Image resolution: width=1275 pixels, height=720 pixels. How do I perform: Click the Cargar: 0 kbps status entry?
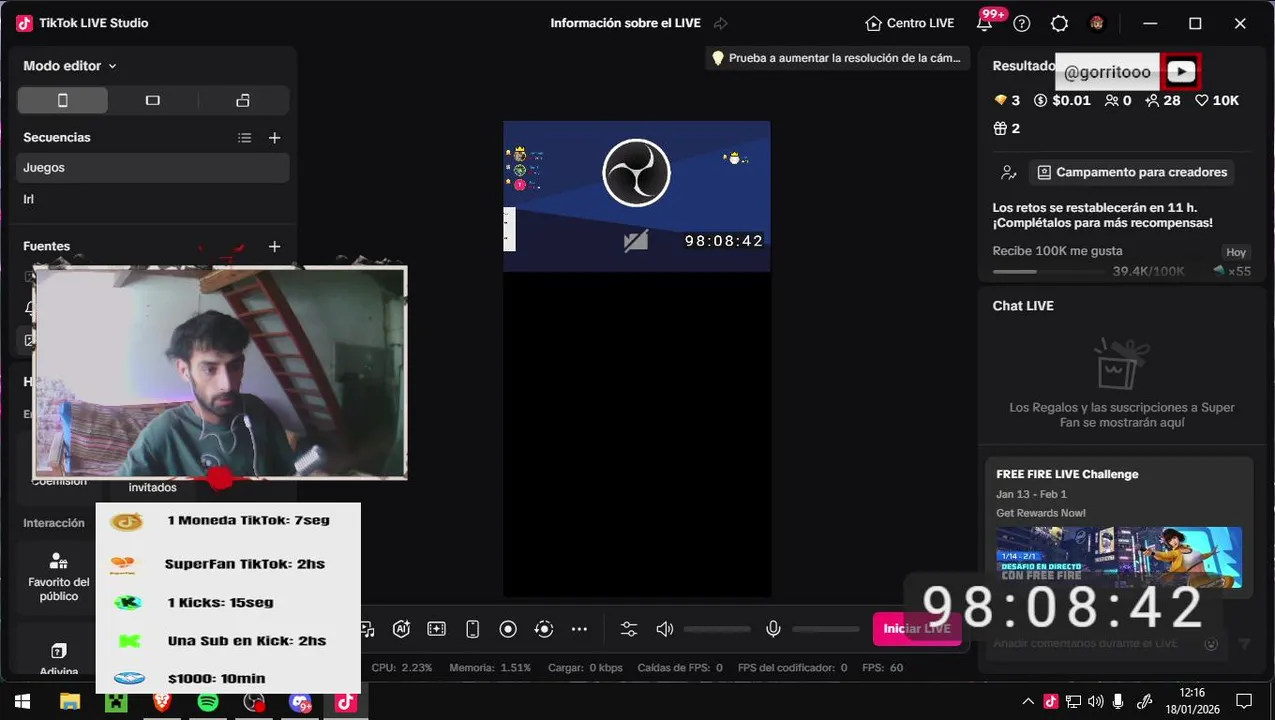pyautogui.click(x=585, y=667)
